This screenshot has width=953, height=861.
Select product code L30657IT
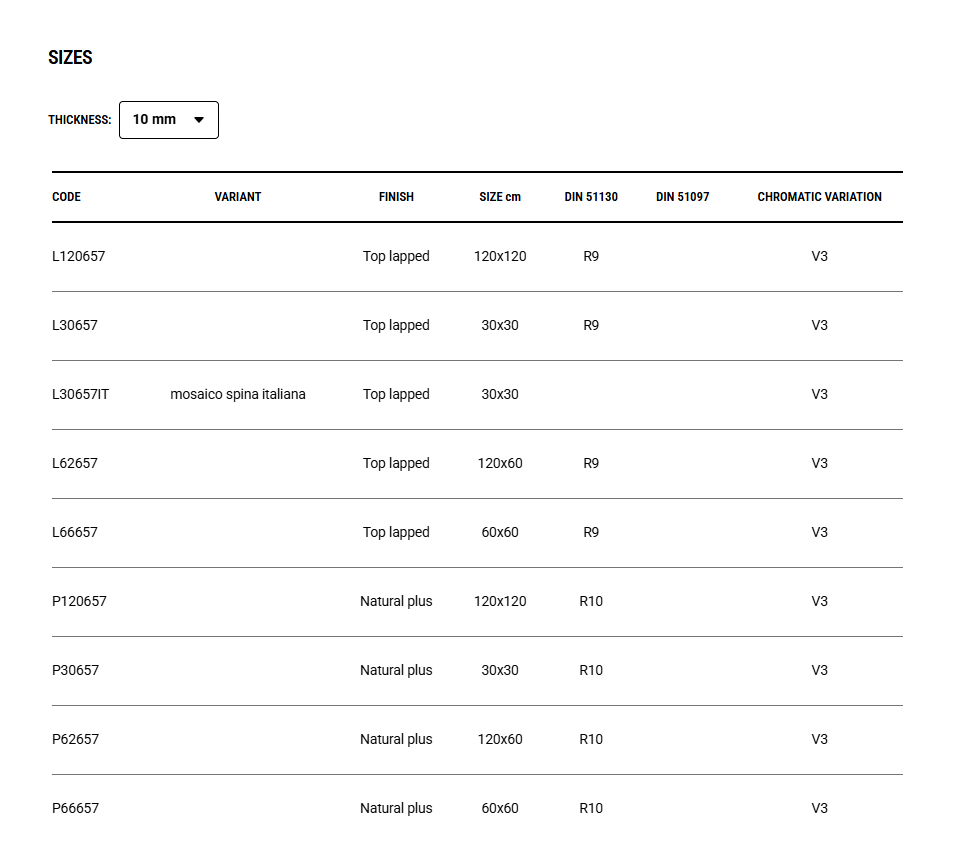point(80,395)
